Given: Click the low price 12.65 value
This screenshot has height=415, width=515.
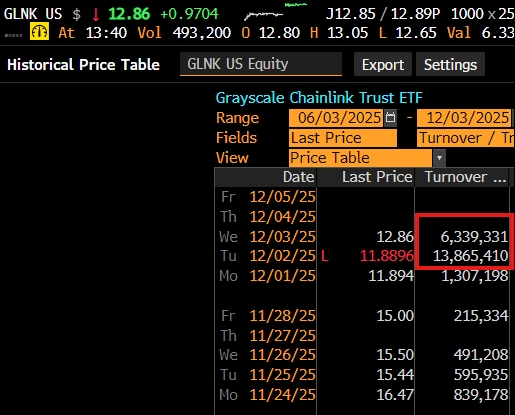Looking at the screenshot, I should 416,33.
